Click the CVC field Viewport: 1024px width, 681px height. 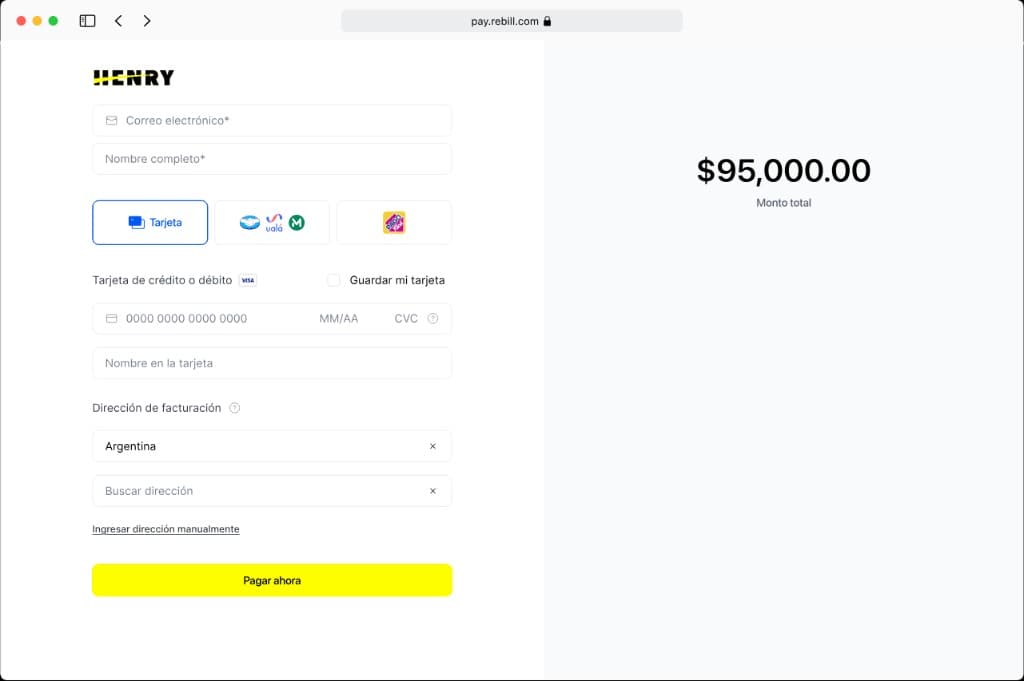coord(406,319)
